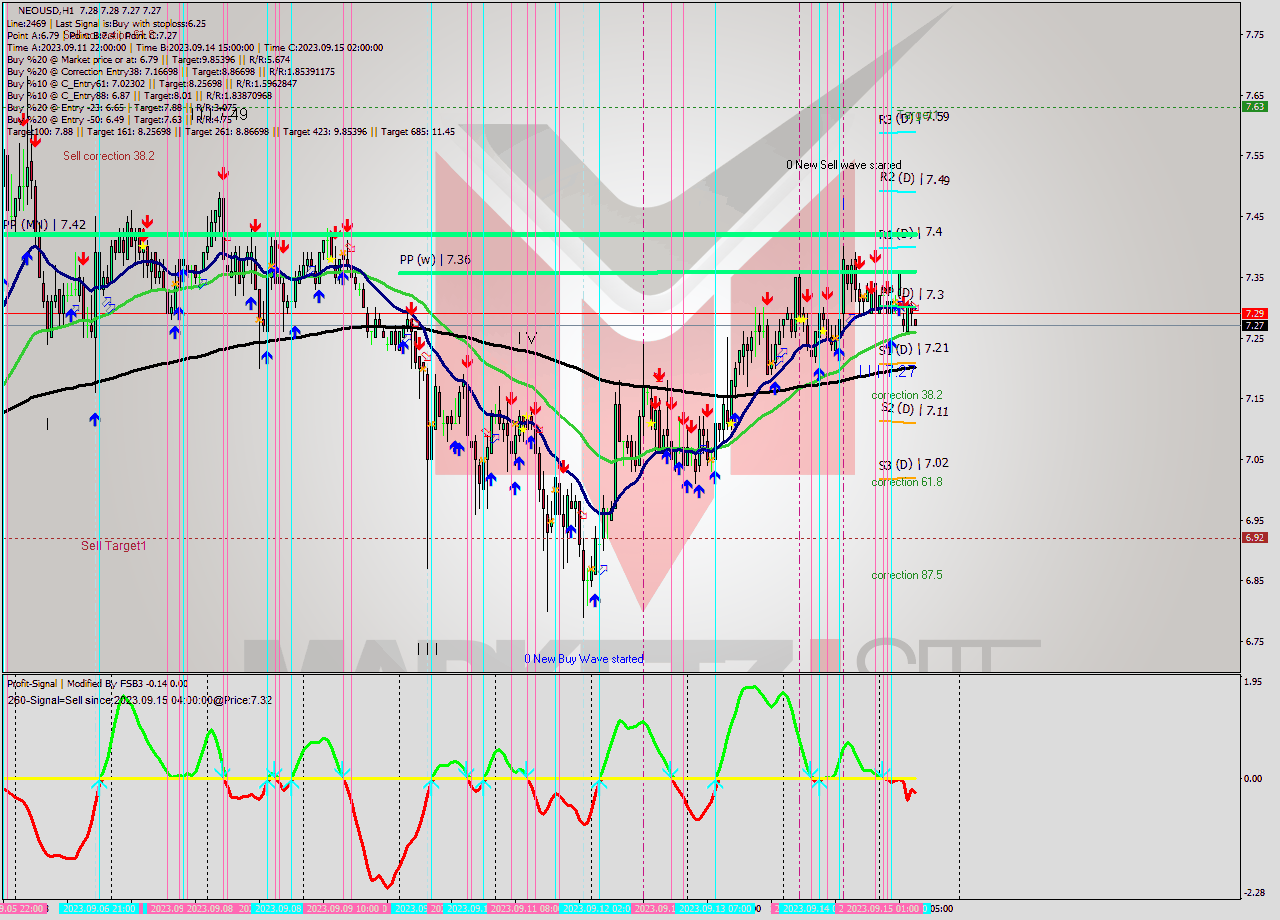Select the 'PP (MN) | 7.42' pivot label
Viewport: 1280px width, 920px height.
[x=44, y=225]
